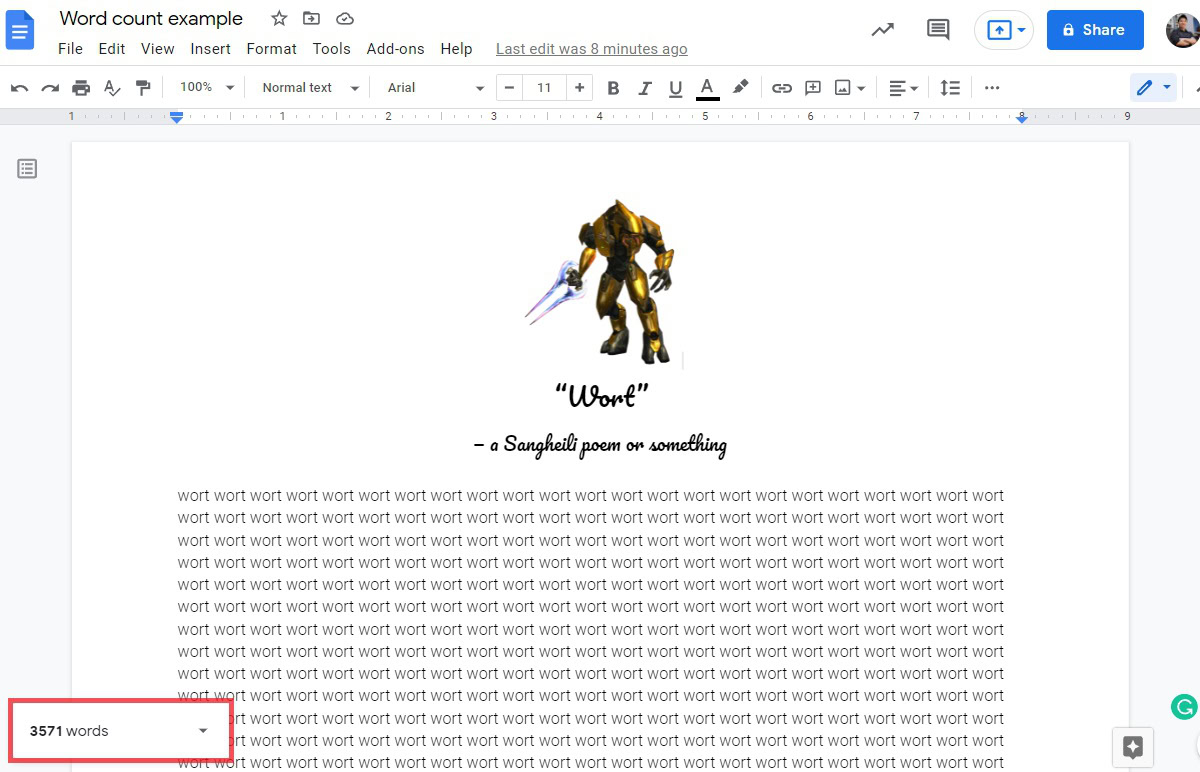Screen dimensions: 1200x772
Task: Run the spelling and grammar check
Action: click(x=112, y=88)
